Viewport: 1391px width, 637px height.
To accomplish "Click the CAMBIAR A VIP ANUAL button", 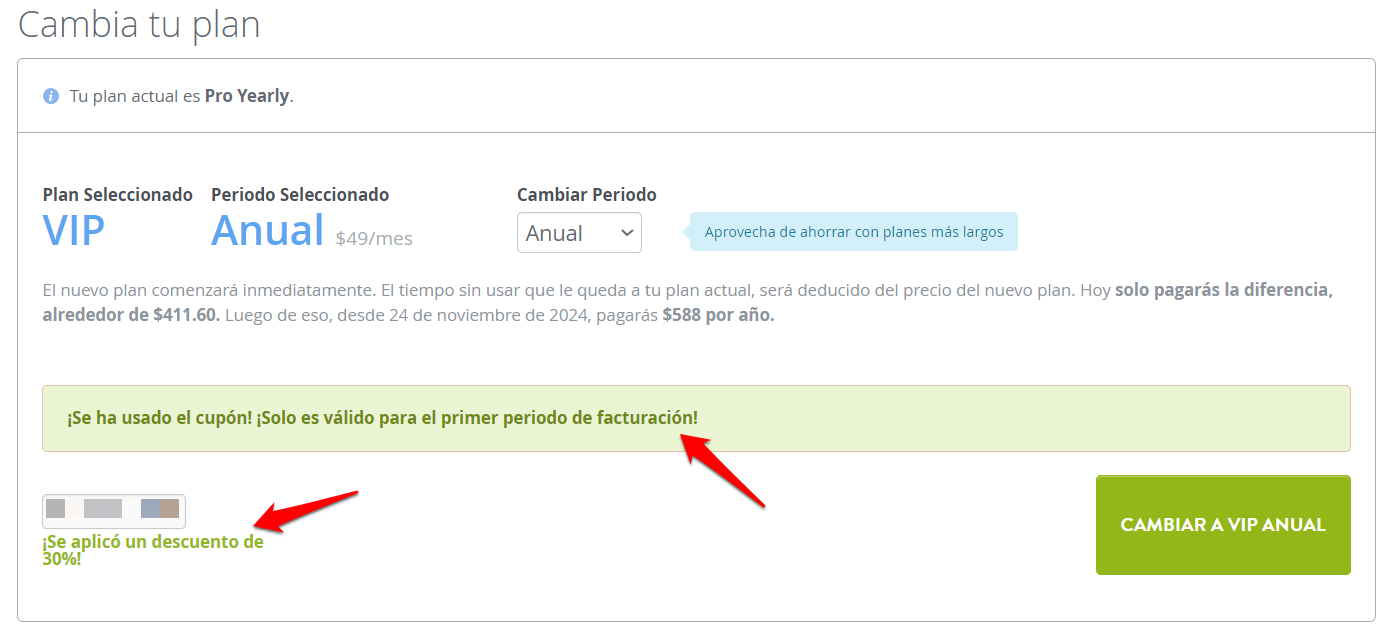I will point(1223,525).
